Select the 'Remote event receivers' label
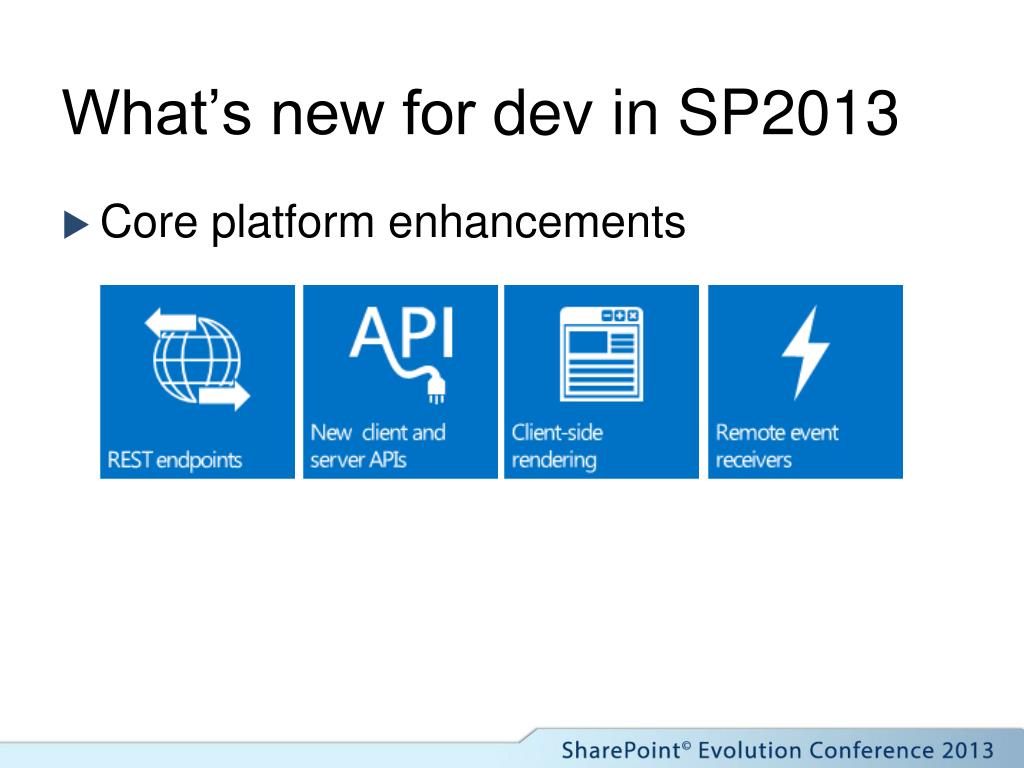1024x768 pixels. [x=776, y=446]
